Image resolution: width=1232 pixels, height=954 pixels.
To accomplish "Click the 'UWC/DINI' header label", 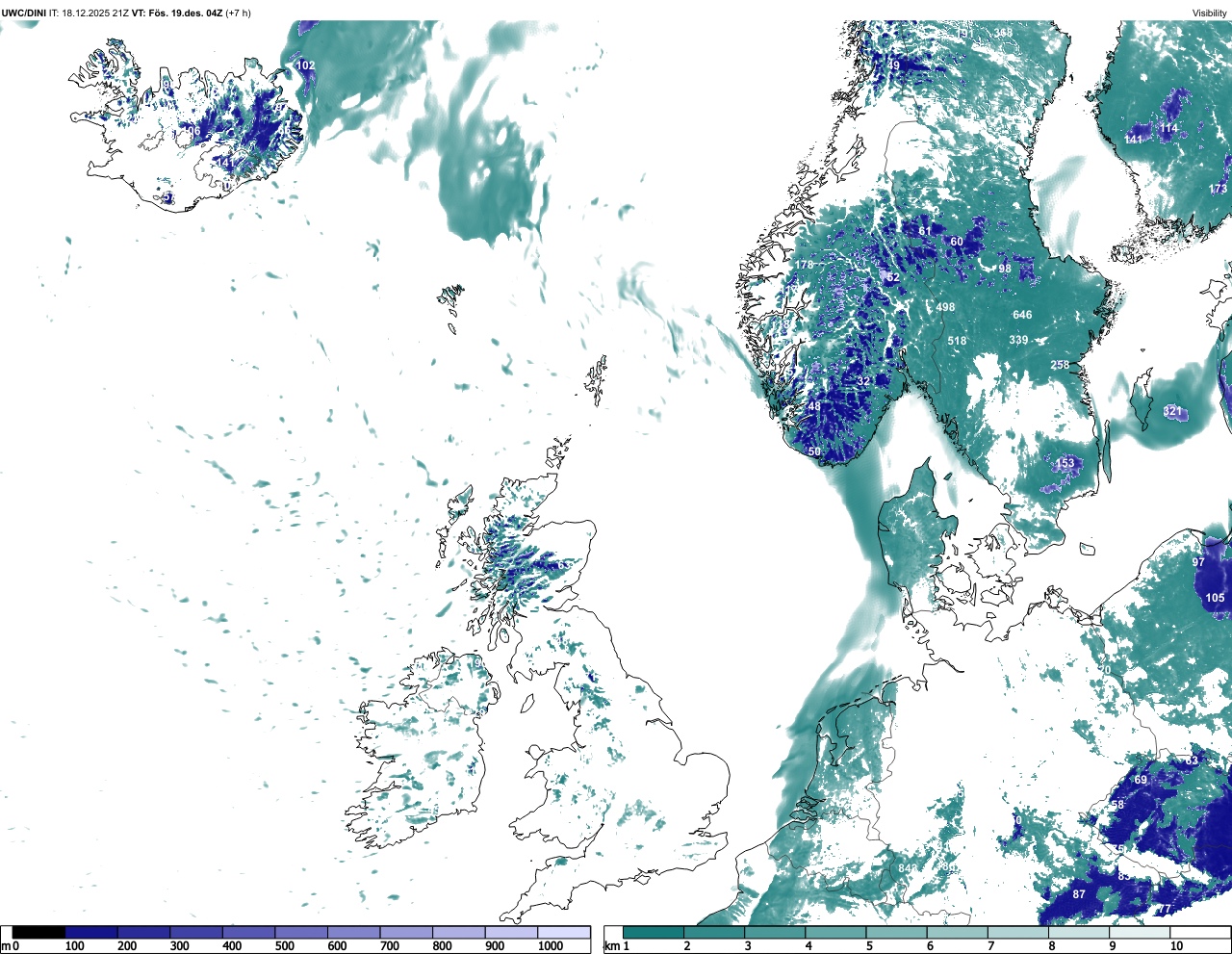I will point(24,13).
